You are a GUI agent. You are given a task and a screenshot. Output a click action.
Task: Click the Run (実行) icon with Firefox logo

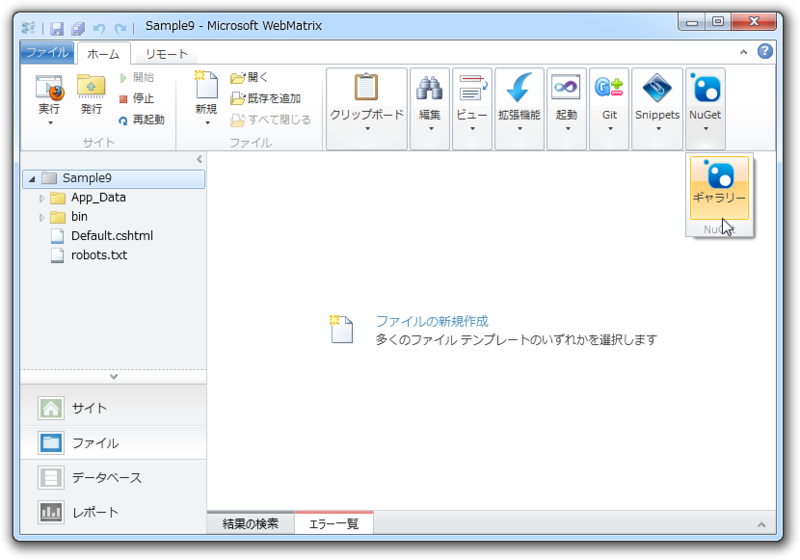pos(49,87)
